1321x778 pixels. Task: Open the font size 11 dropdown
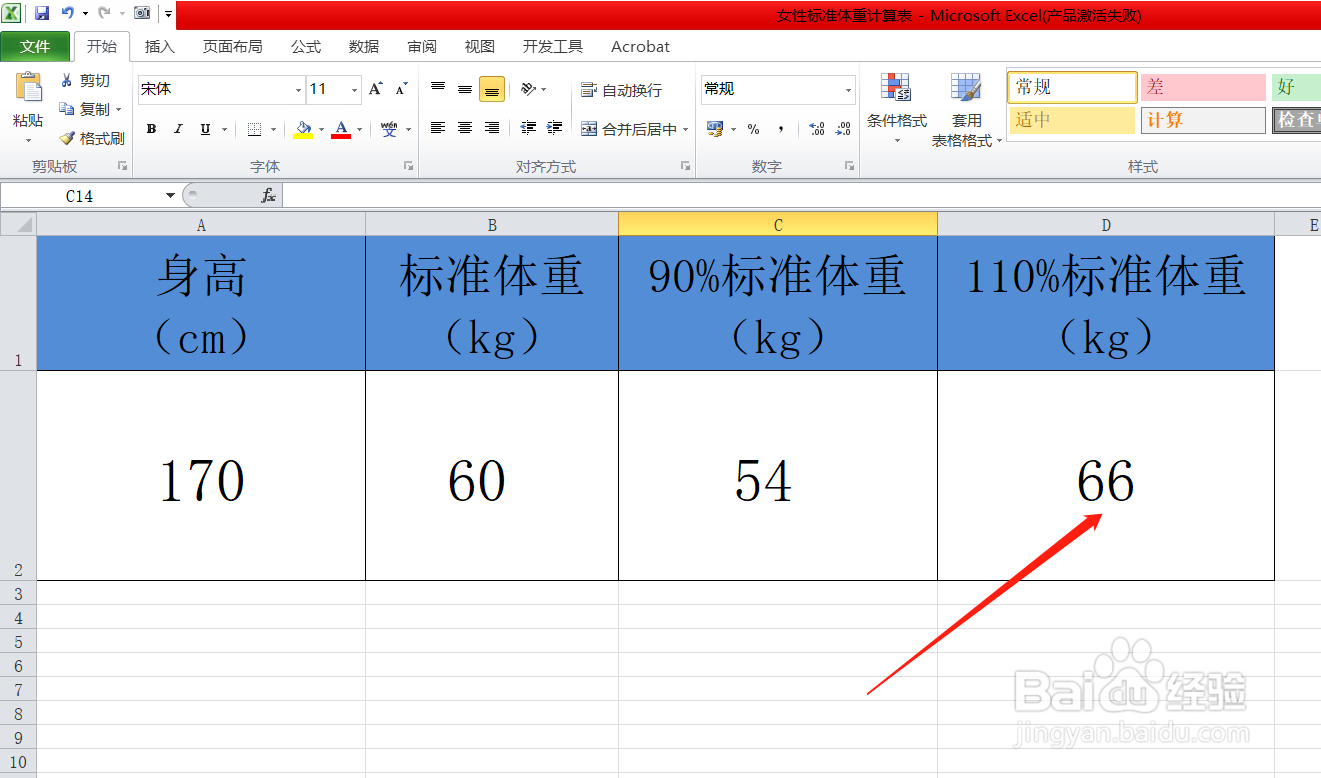354,90
